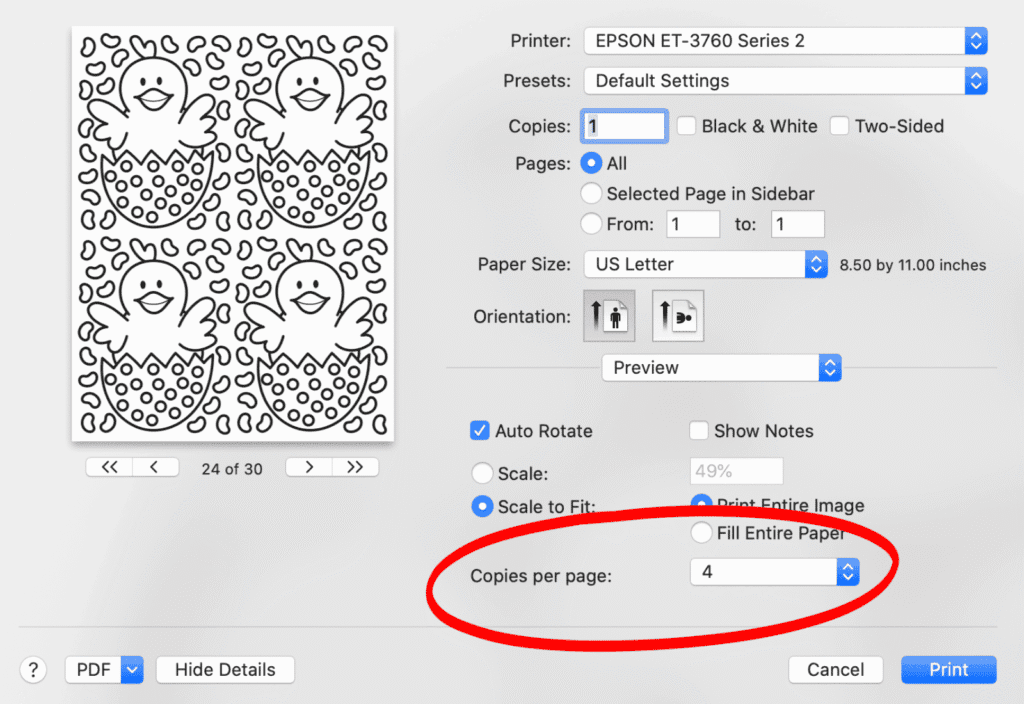
Task: Click the Hide Details button
Action: tap(225, 669)
